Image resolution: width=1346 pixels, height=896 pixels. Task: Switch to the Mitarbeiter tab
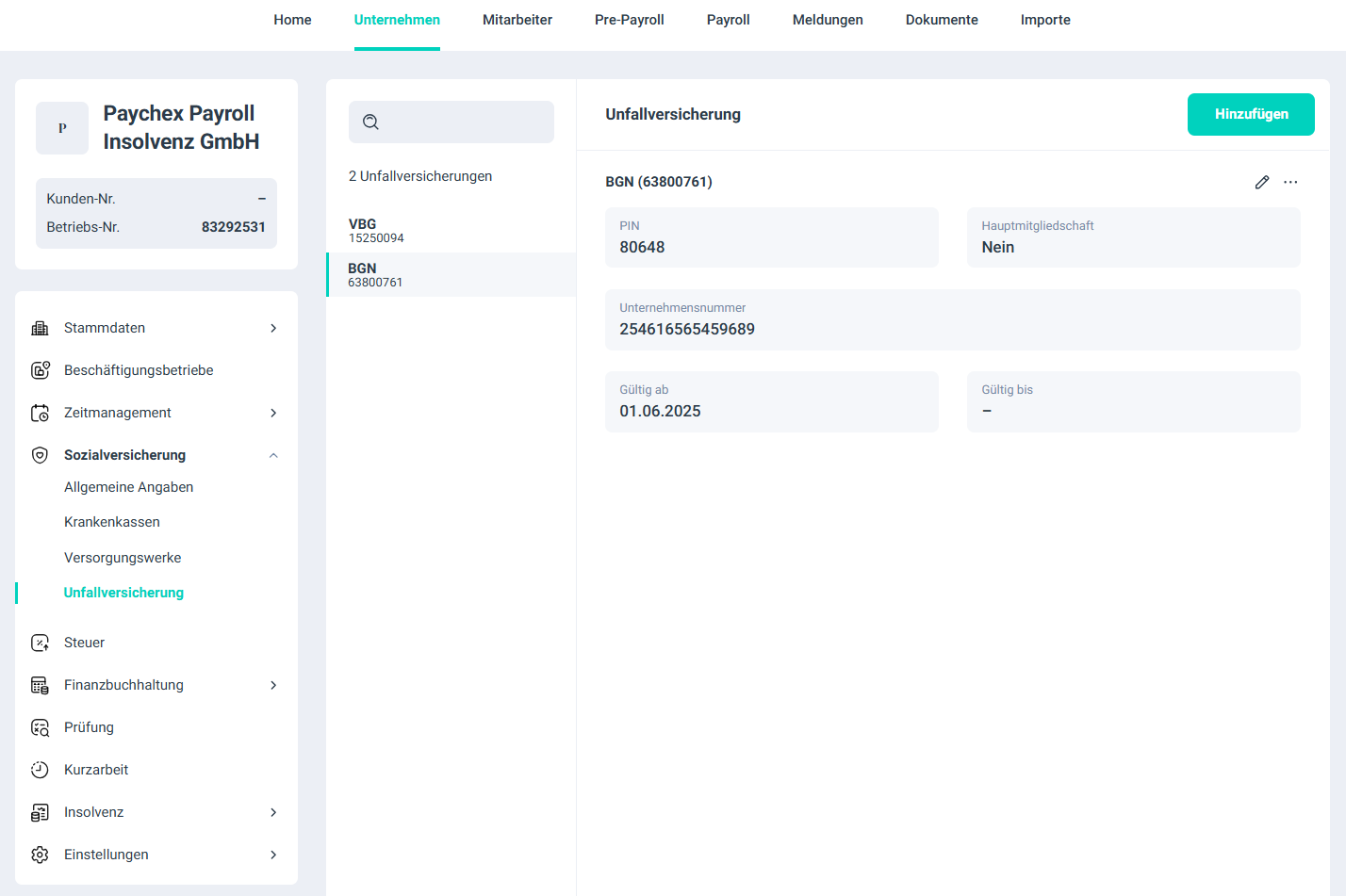(x=517, y=20)
